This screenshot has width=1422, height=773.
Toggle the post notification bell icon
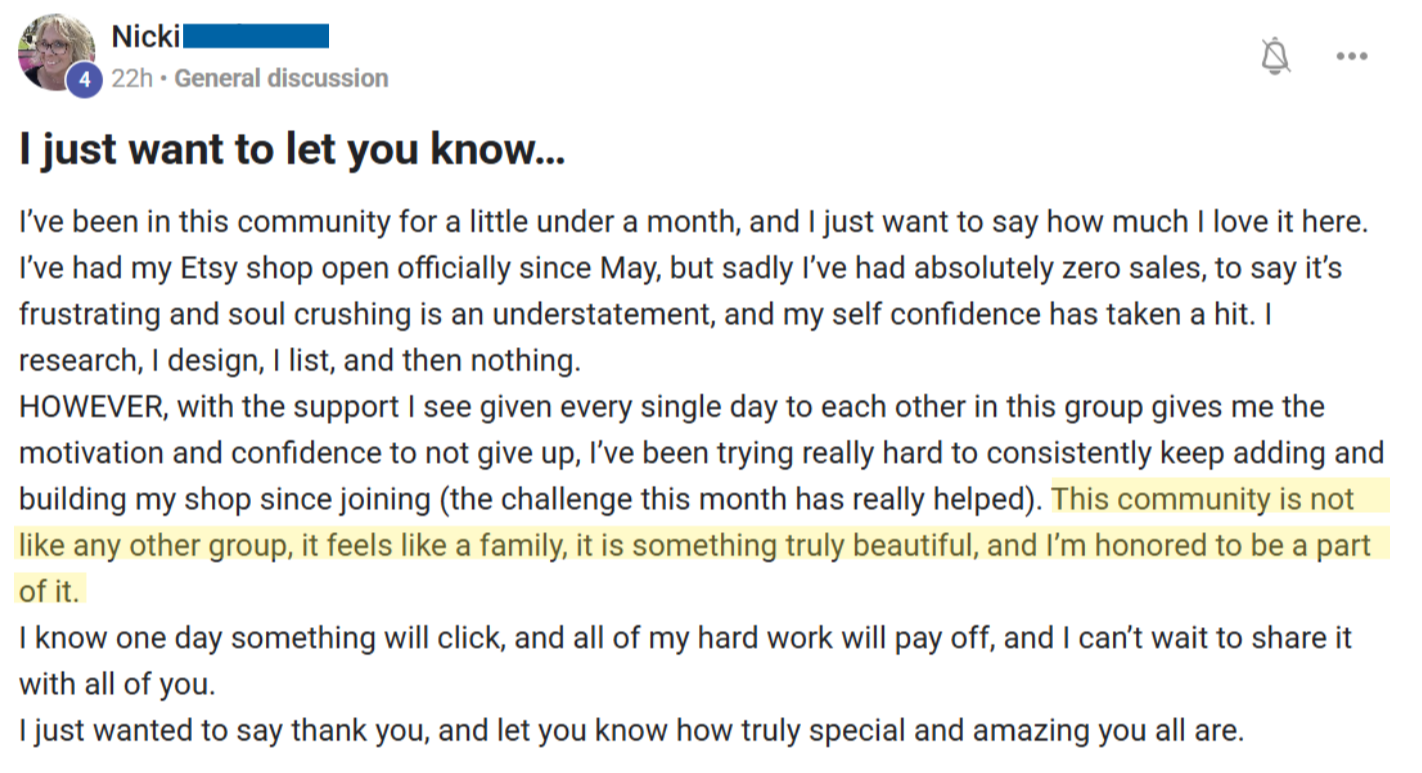(x=1275, y=55)
